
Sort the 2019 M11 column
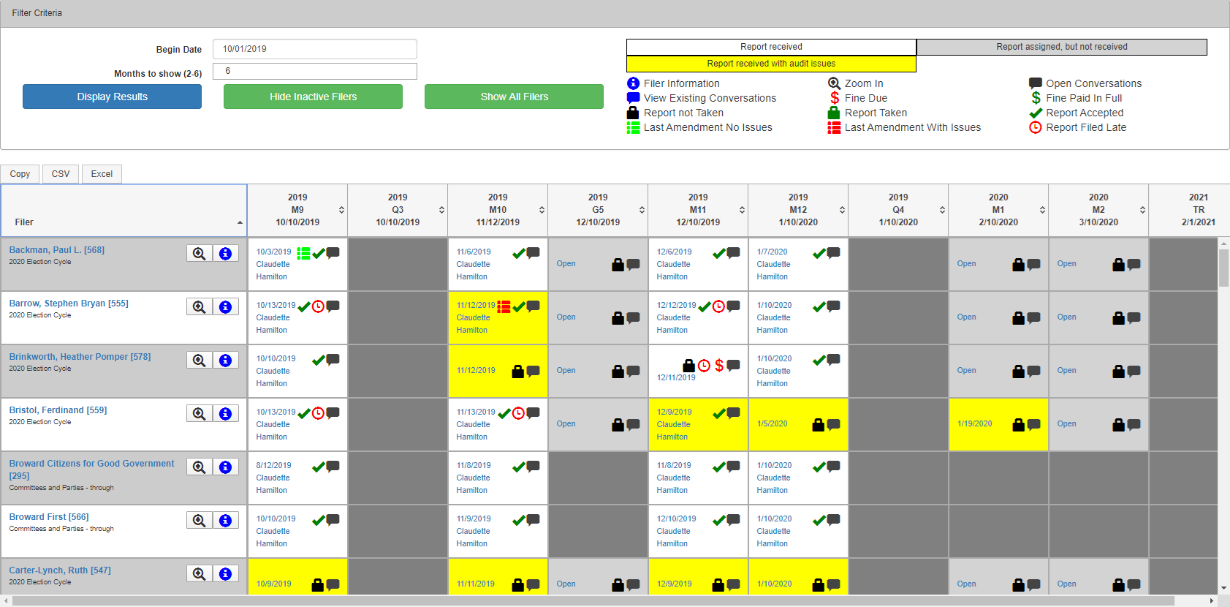tap(698, 210)
